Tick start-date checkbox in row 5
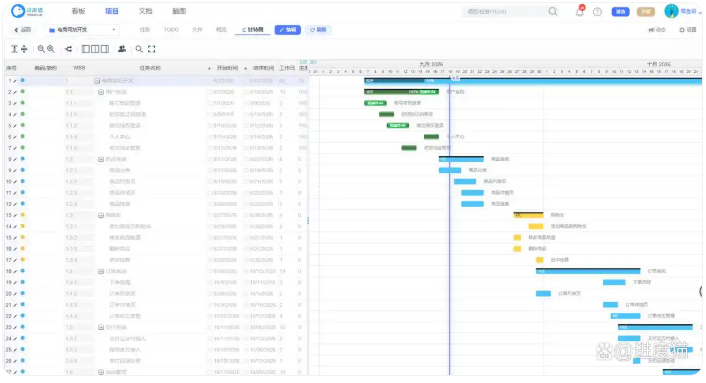 [210, 126]
